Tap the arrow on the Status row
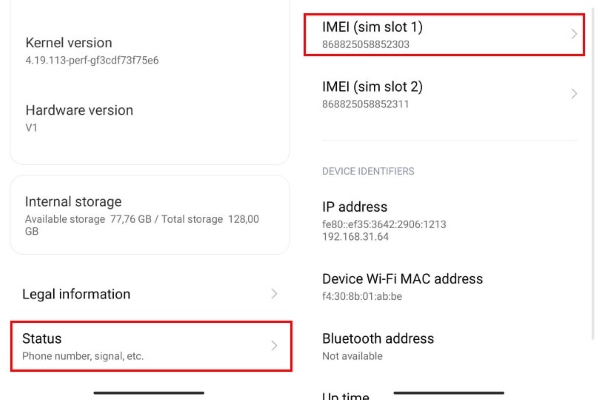 pos(275,346)
